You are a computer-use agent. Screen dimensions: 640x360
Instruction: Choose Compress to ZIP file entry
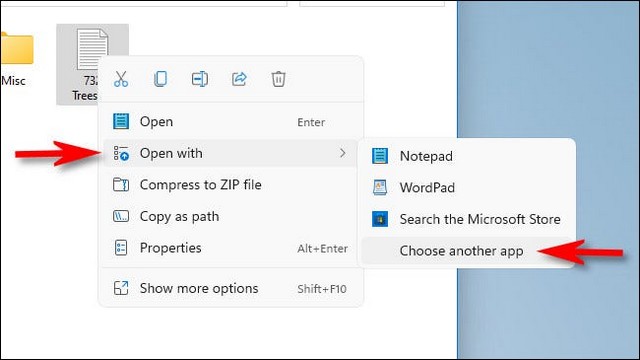point(229,184)
